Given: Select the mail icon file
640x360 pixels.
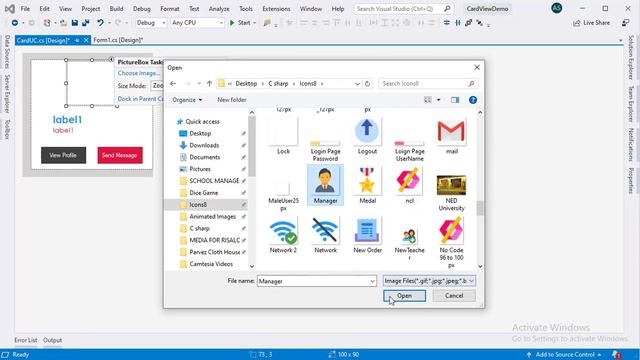Looking at the screenshot, I should [x=451, y=136].
